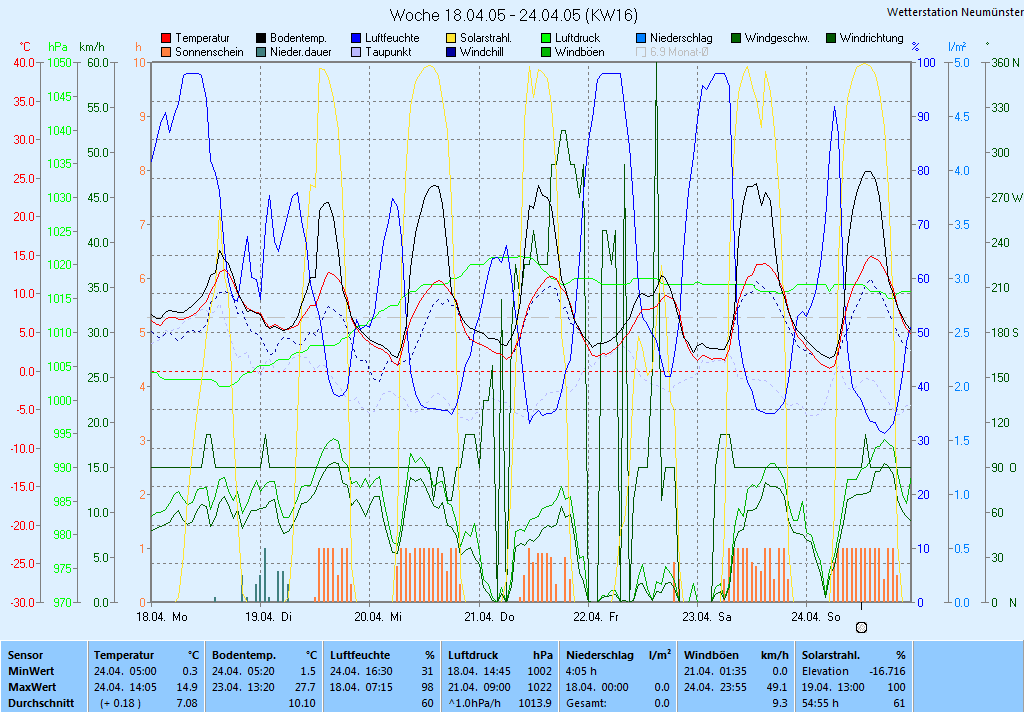1024x712 pixels.
Task: Click the 1013.9 average Luftdruck value
Action: [x=535, y=704]
